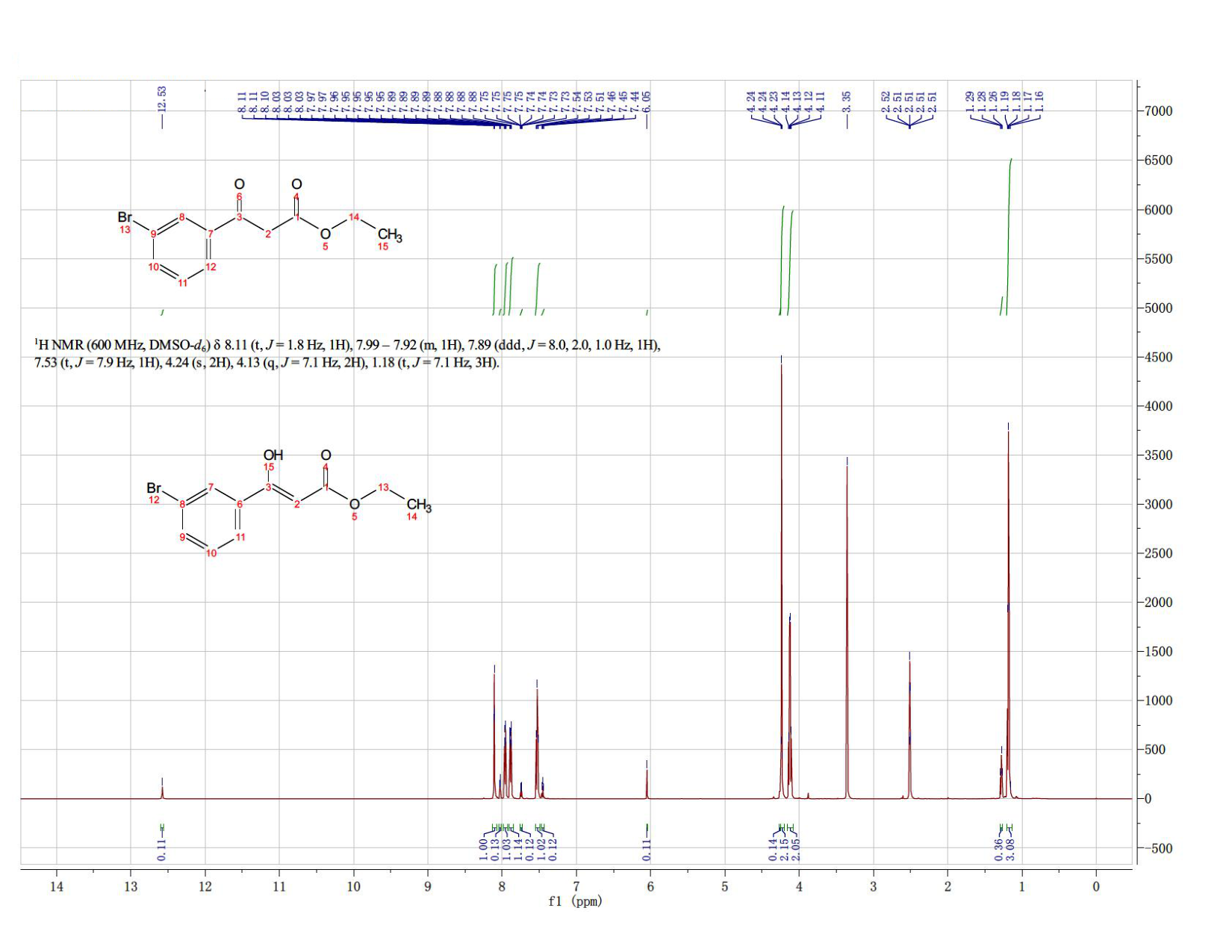Click the OH label in the enol structure
This screenshot has height=952, width=1232.
[x=273, y=455]
